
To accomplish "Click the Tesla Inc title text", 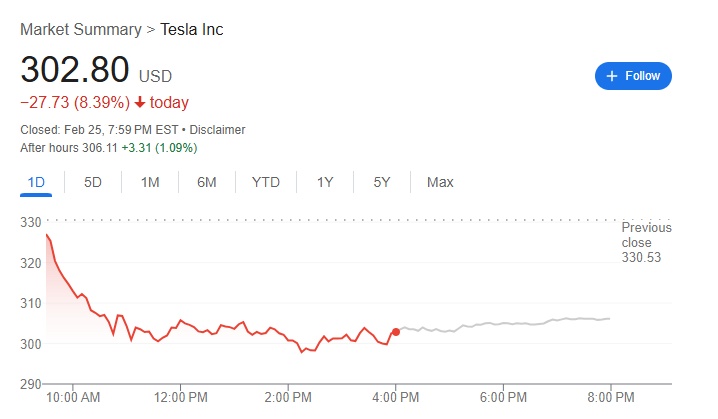I will [192, 29].
